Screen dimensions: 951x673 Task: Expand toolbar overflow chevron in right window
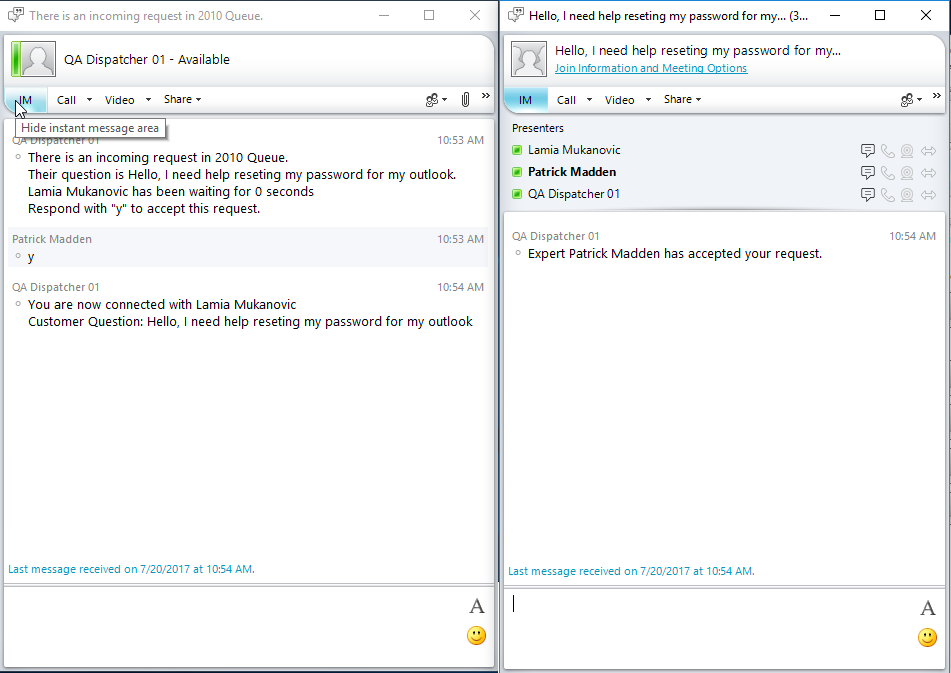pyautogui.click(x=936, y=96)
